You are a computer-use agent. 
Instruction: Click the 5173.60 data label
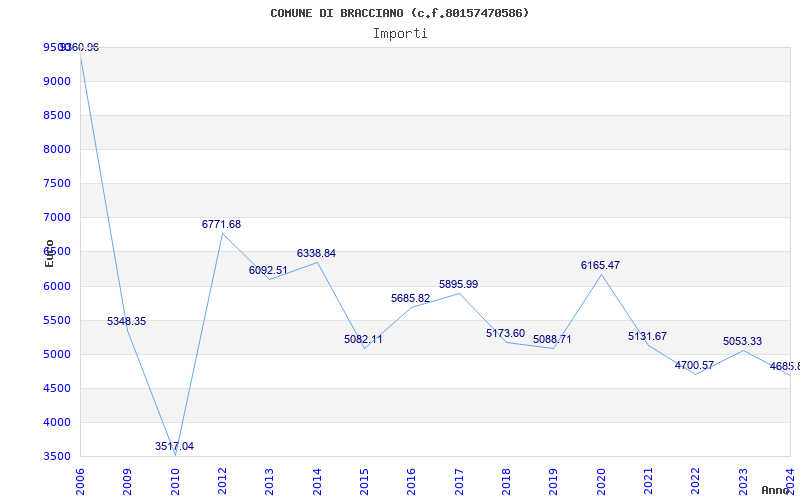(506, 334)
